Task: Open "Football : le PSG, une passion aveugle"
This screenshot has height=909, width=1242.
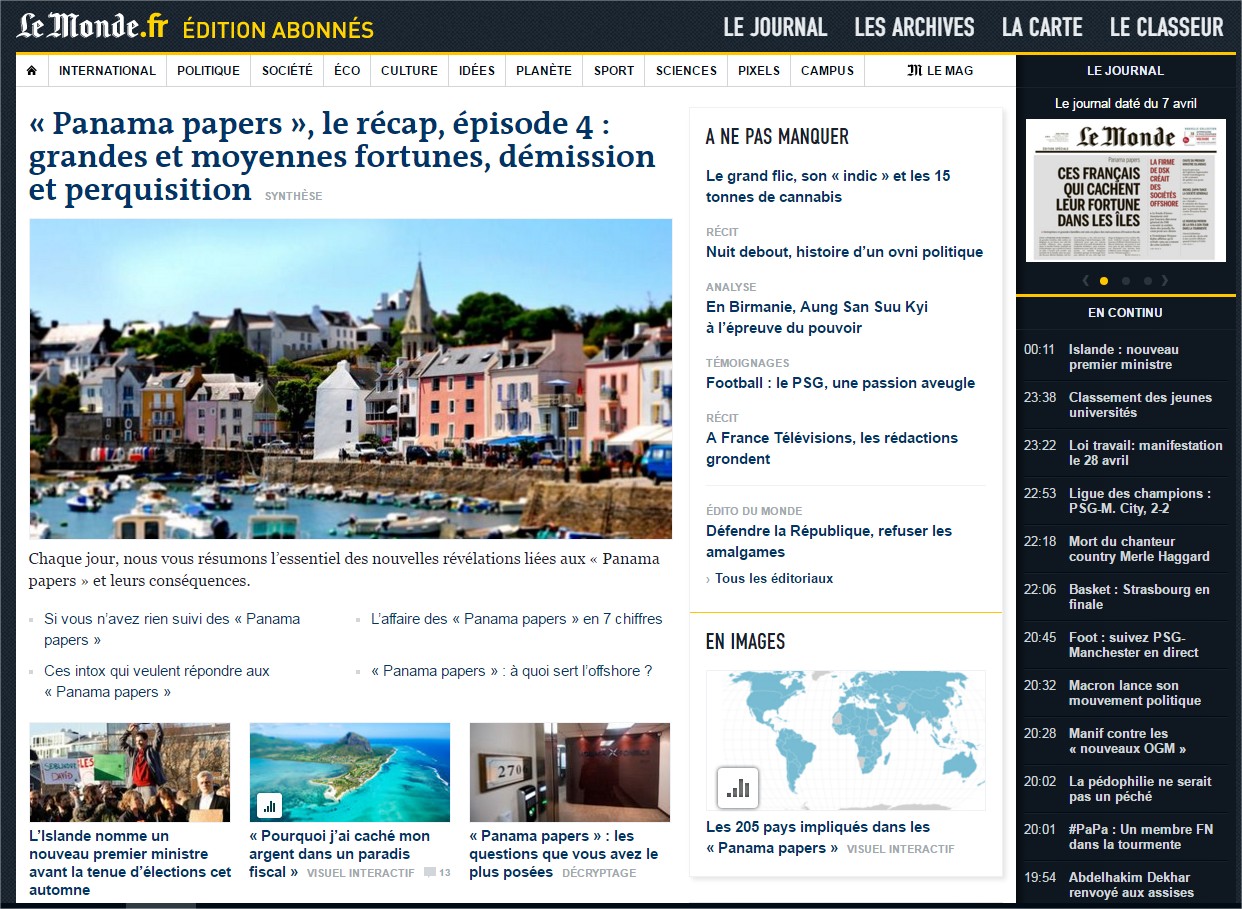Action: point(840,383)
